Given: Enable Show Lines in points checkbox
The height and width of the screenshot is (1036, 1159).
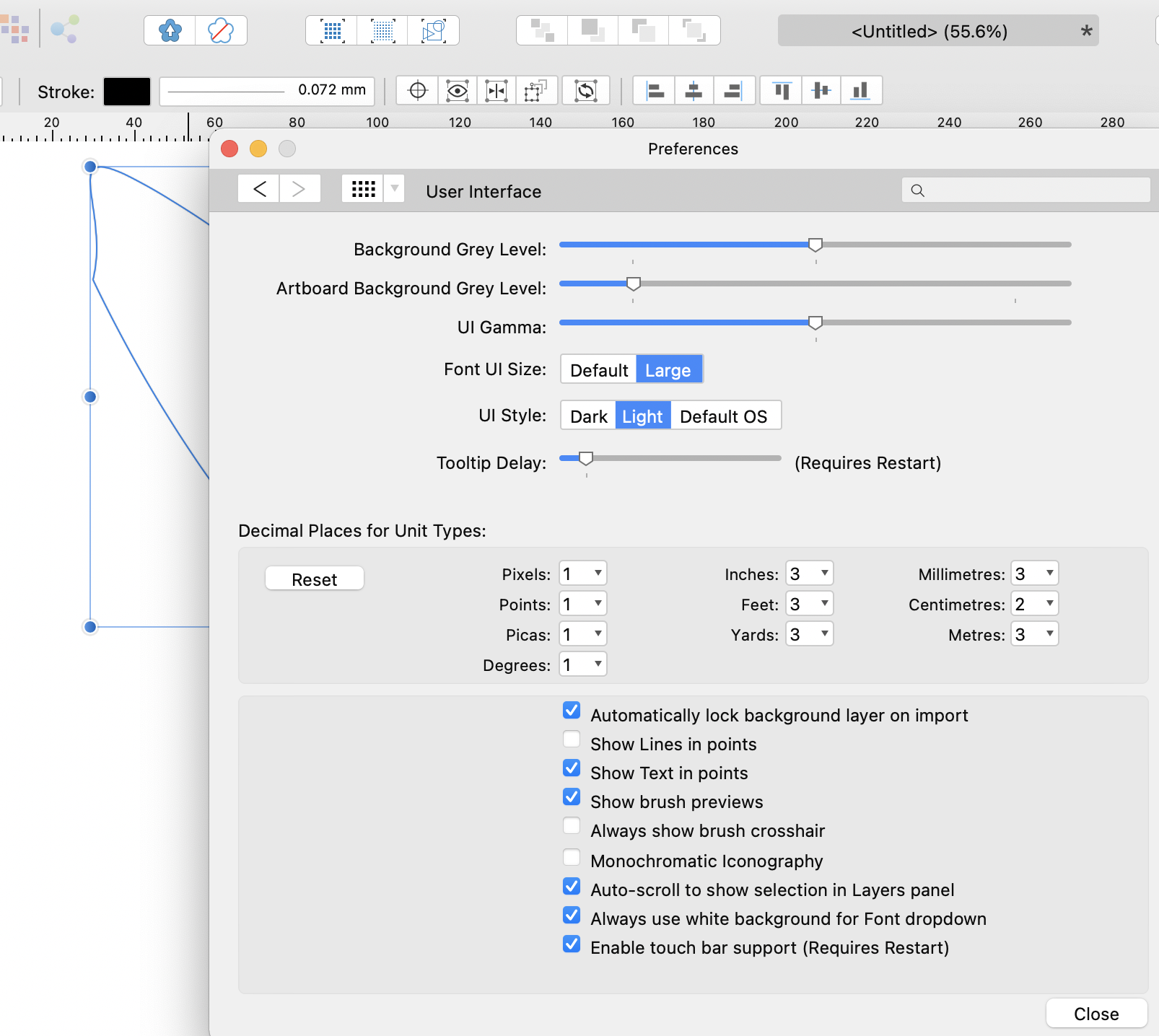Looking at the screenshot, I should [x=572, y=740].
